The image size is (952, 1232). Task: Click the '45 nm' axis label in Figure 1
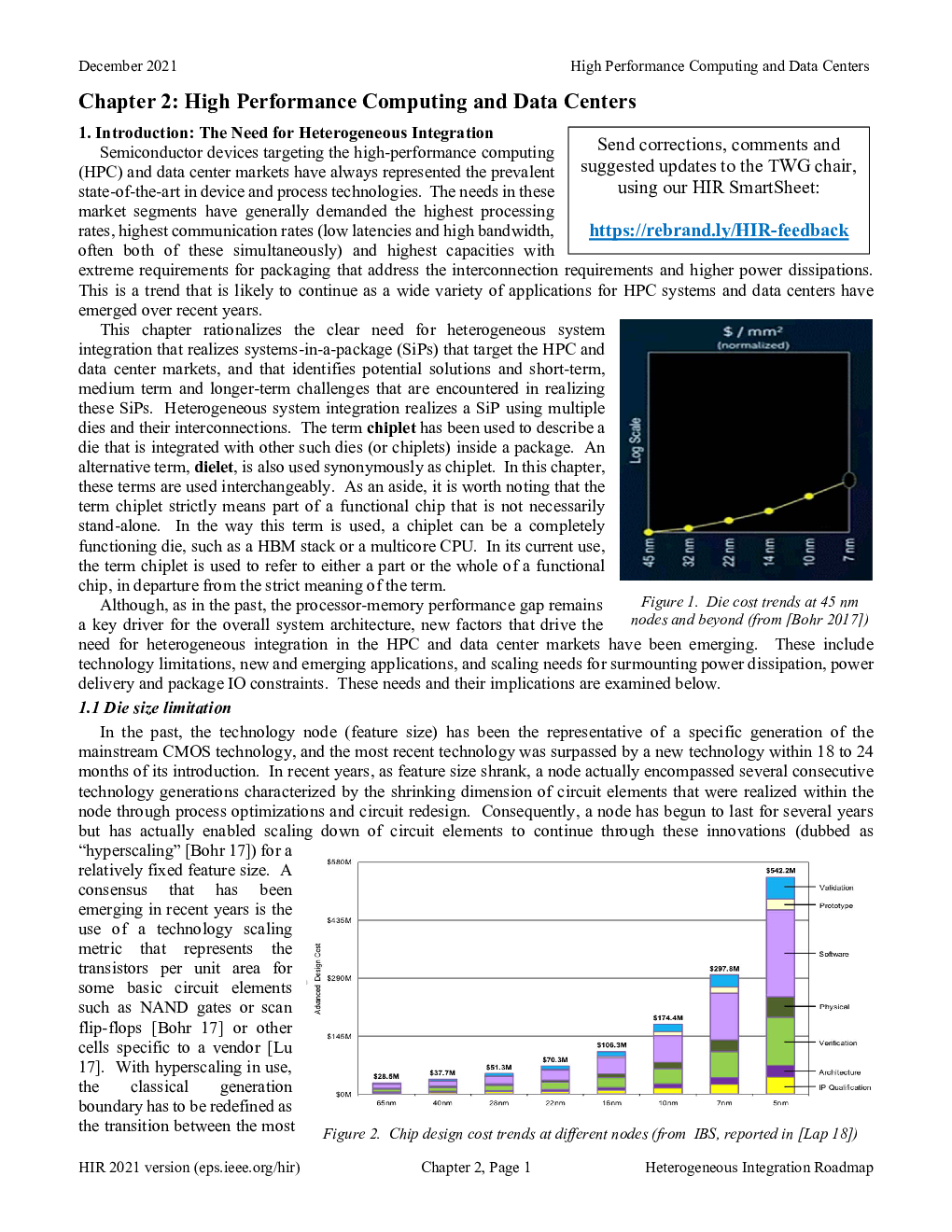(649, 553)
